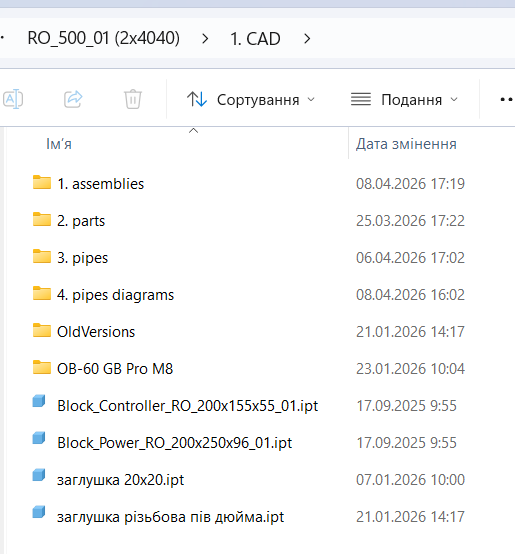Expand chevron after RO_500_01 (2x4040) breadcrumb
Viewport: 515px width, 554px height.
point(205,39)
